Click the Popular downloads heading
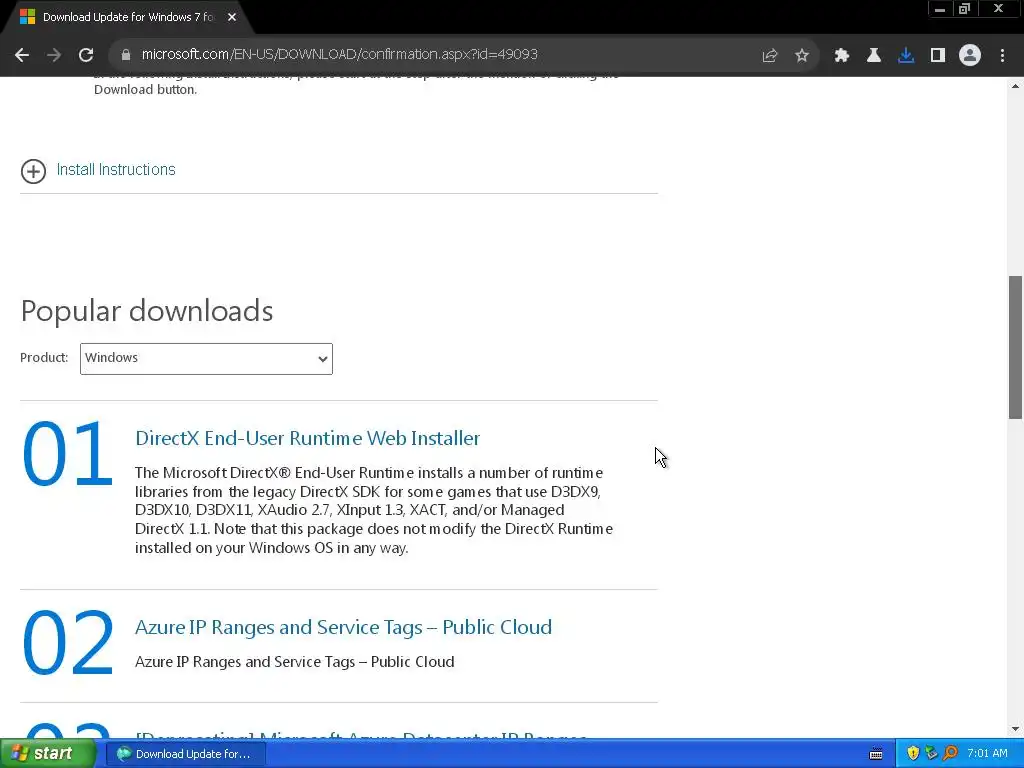The width and height of the screenshot is (1024, 768). 147,311
